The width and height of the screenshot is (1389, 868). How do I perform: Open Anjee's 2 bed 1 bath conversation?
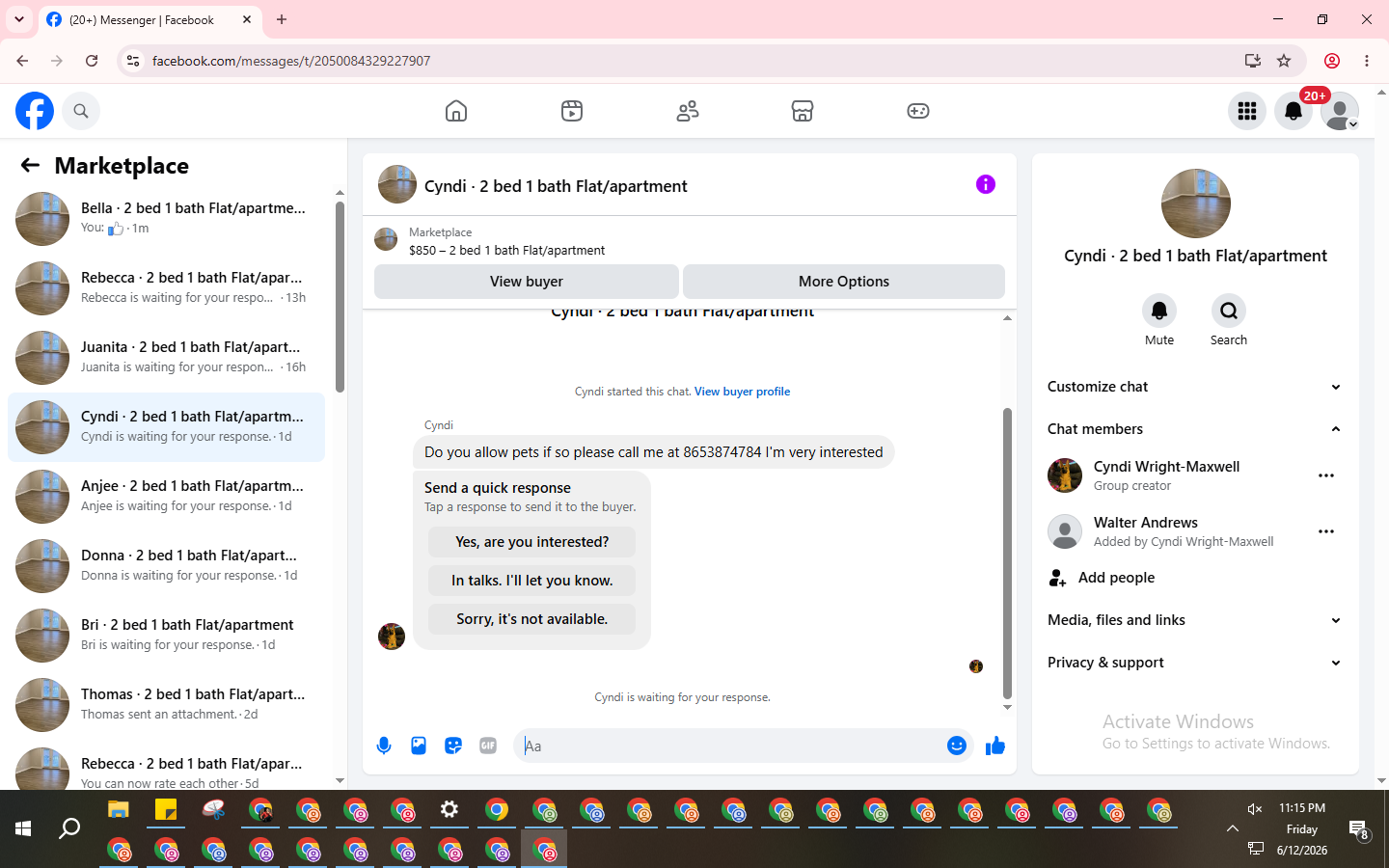pos(166,497)
